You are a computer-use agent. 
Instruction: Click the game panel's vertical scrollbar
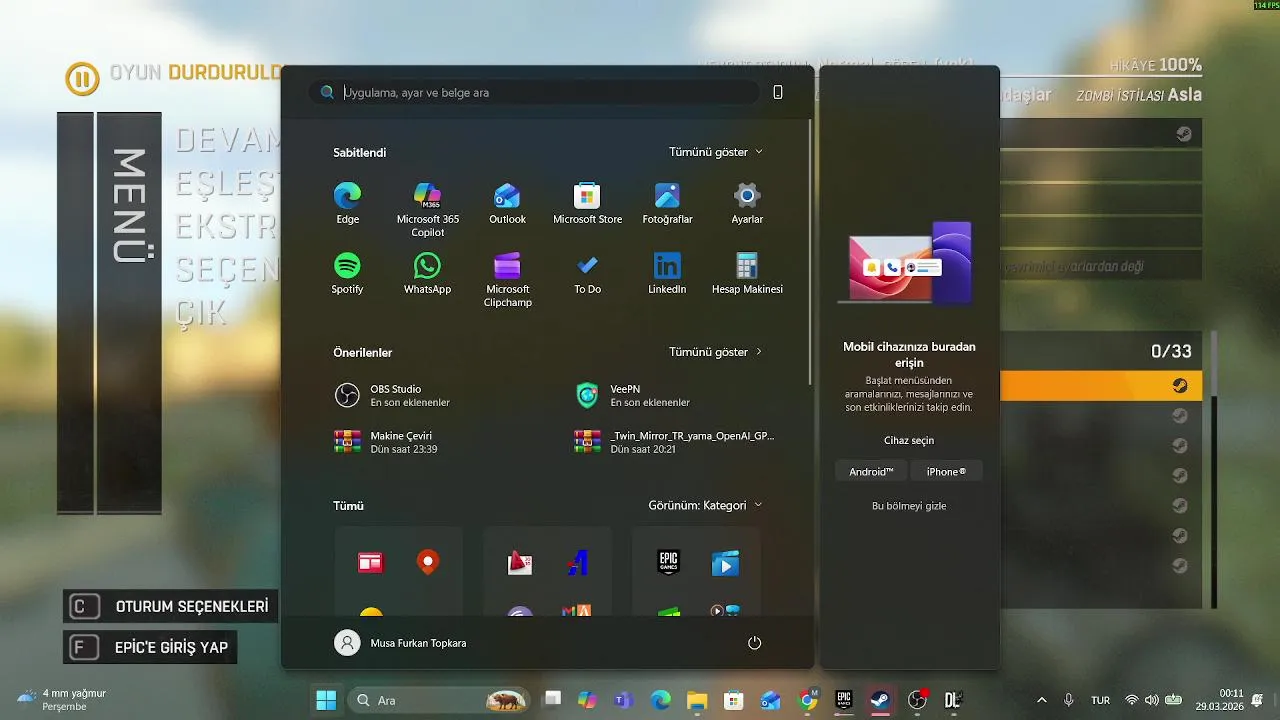click(1215, 470)
